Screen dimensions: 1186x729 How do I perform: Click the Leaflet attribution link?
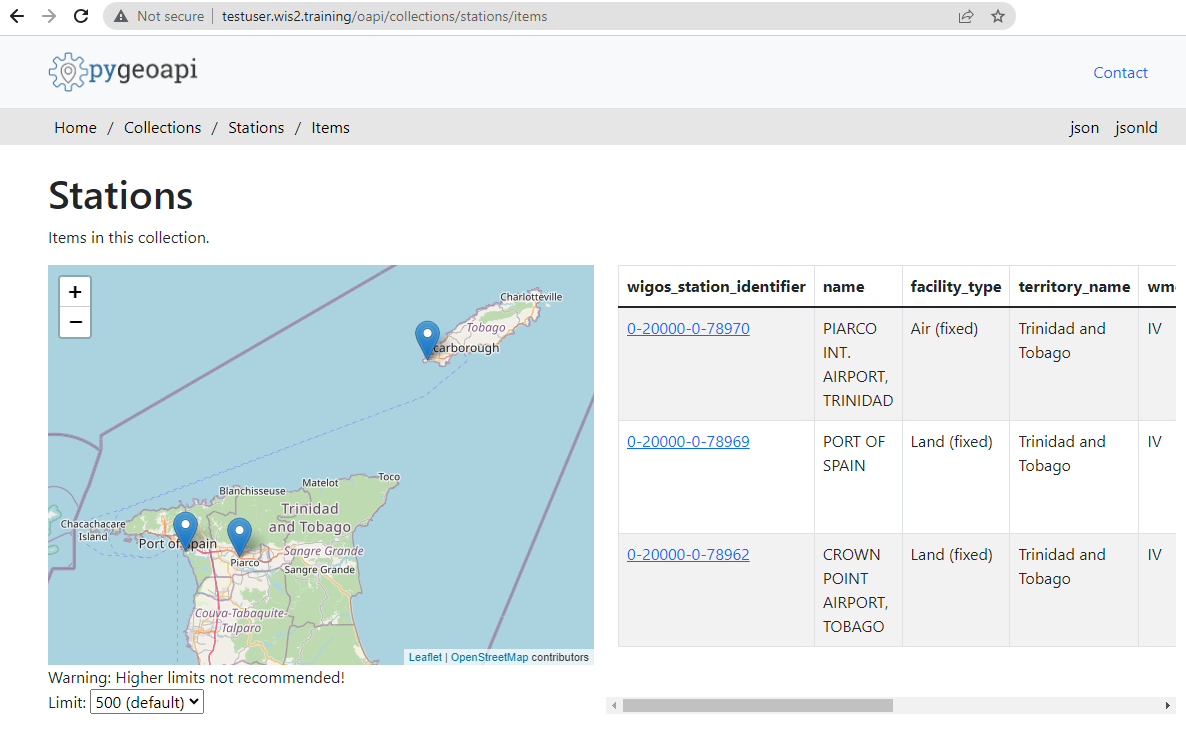pos(424,657)
